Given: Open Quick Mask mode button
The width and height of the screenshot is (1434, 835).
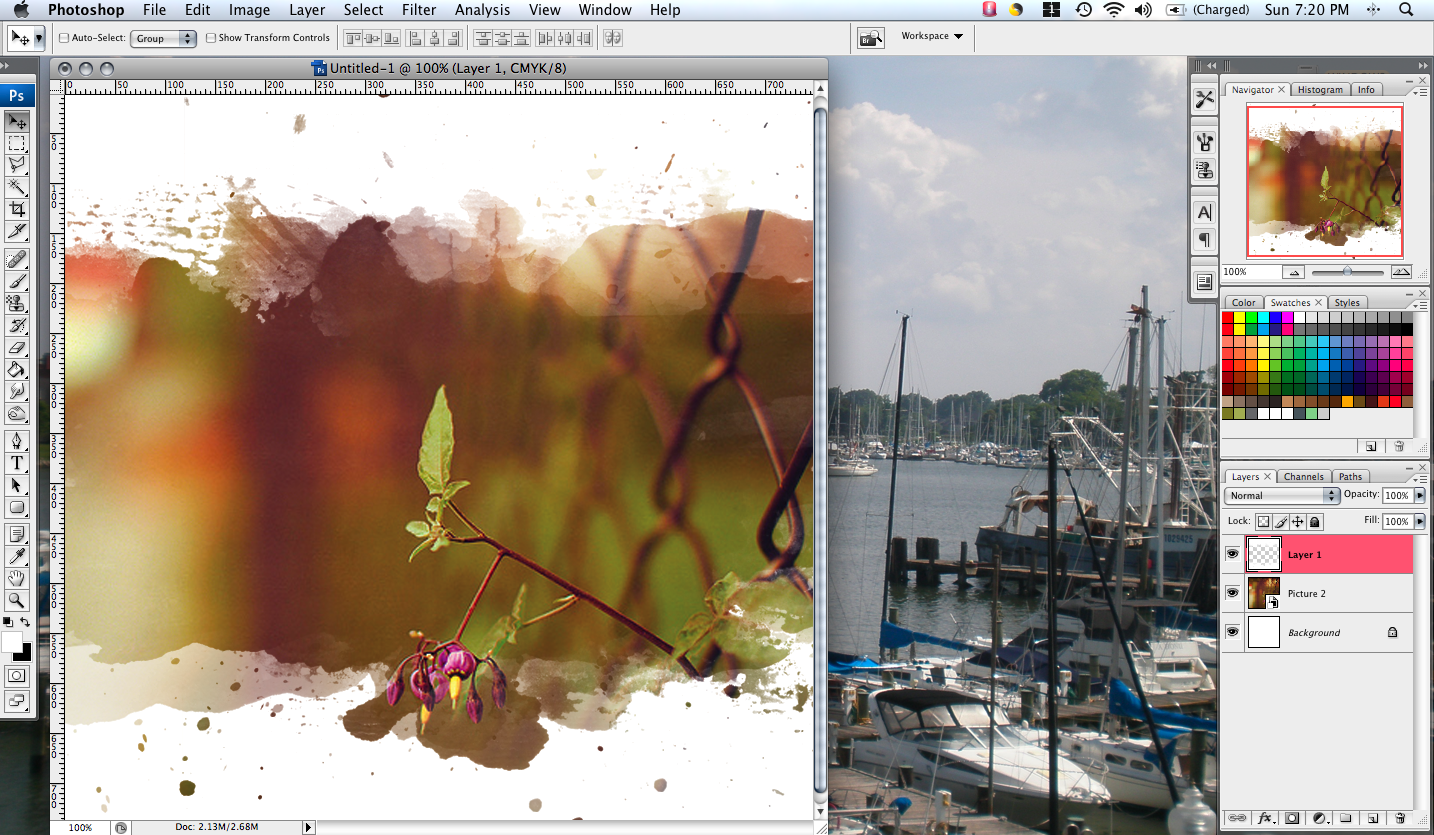Looking at the screenshot, I should tap(16, 675).
